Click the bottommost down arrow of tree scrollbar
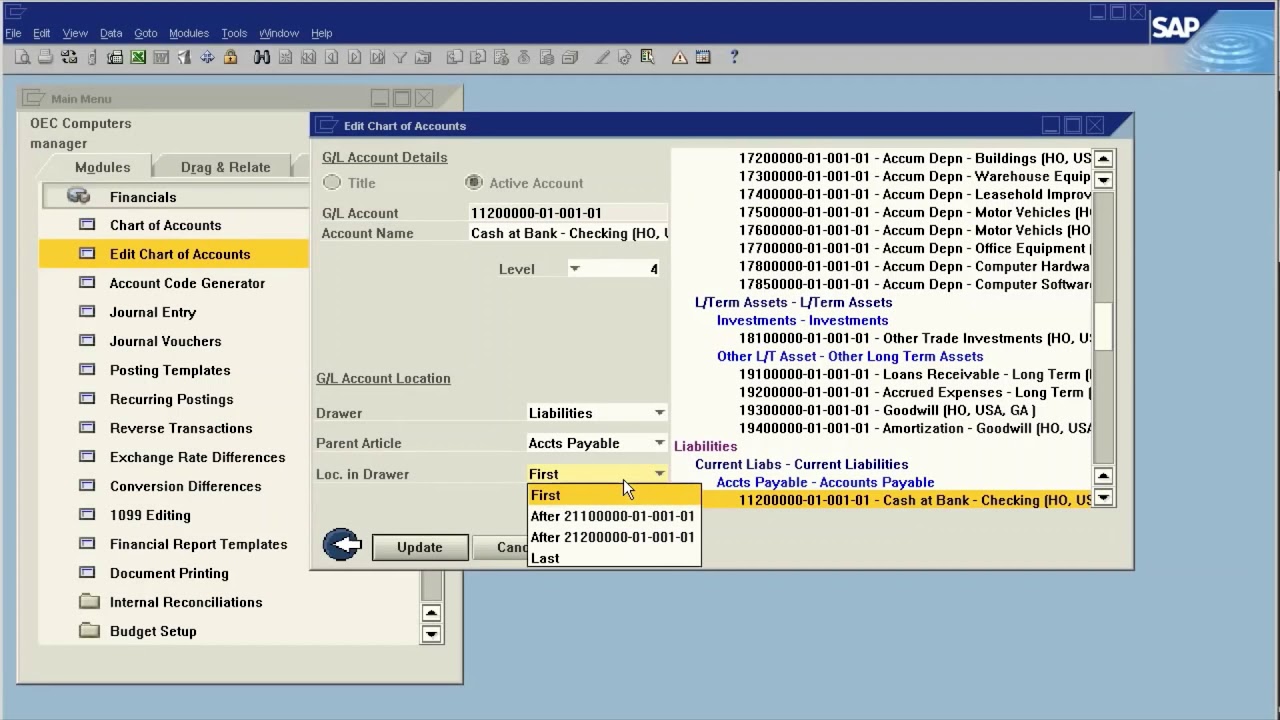 1103,498
